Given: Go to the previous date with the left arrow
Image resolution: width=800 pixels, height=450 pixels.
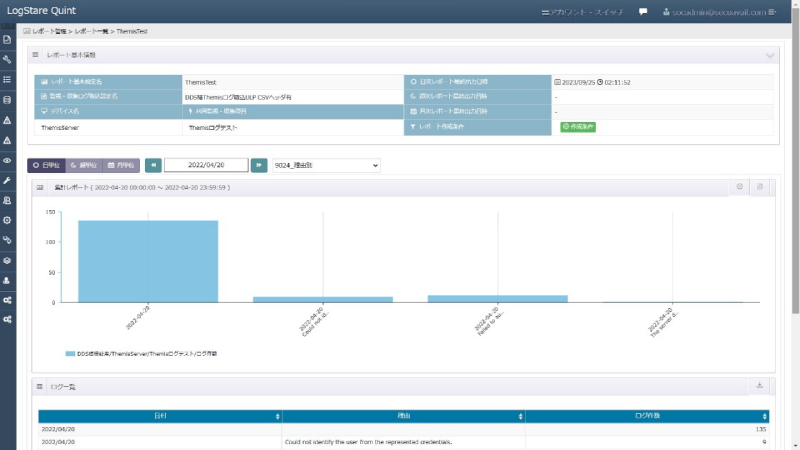Looking at the screenshot, I should click(153, 164).
